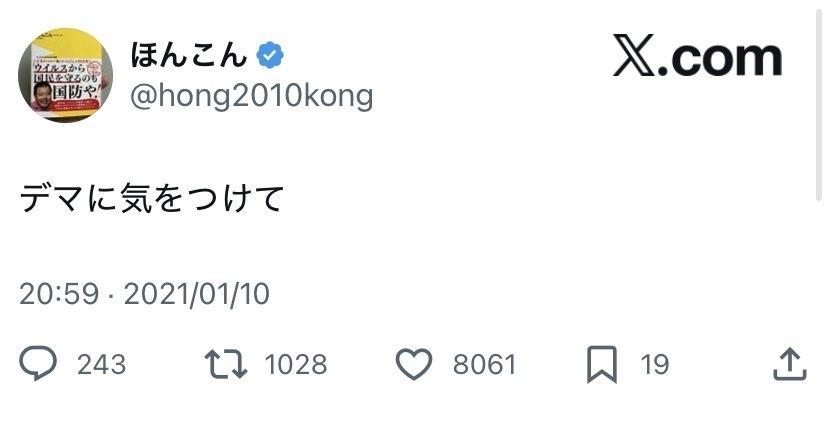Click the 19 bookmarks count
Viewport: 828px width, 430px height.
click(655, 365)
